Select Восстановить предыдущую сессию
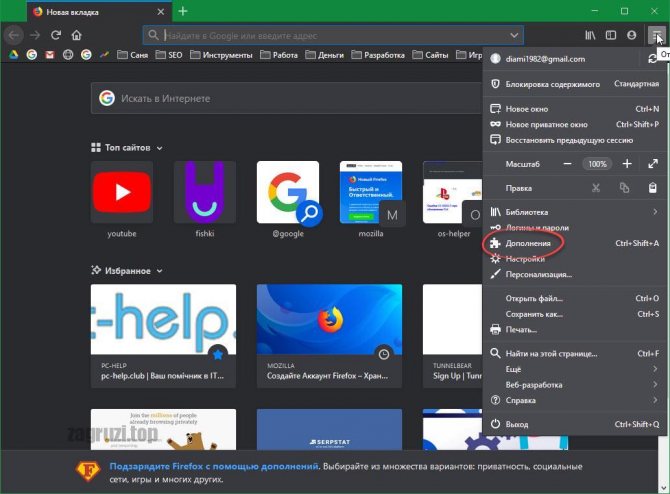The height and width of the screenshot is (494, 670). [x=574, y=140]
